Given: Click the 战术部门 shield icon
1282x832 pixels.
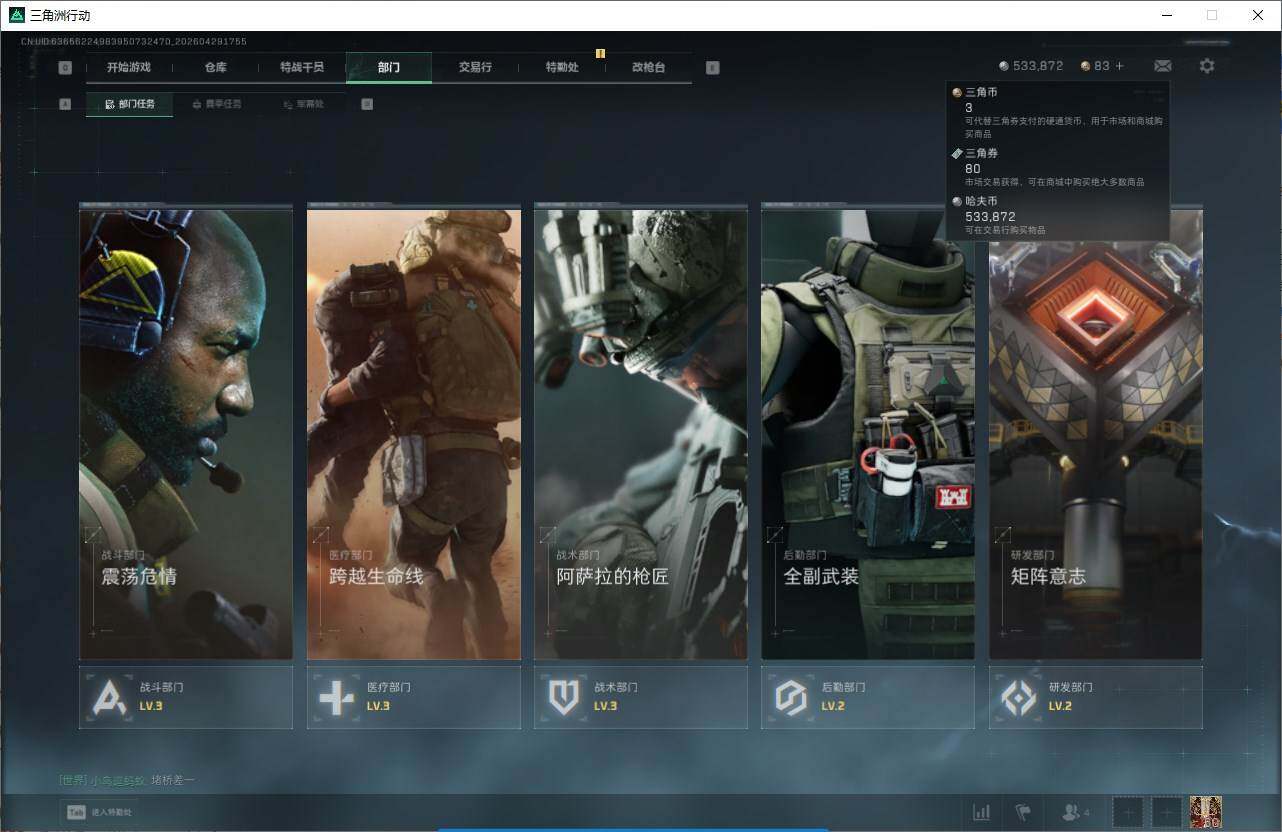Looking at the screenshot, I should pyautogui.click(x=564, y=697).
